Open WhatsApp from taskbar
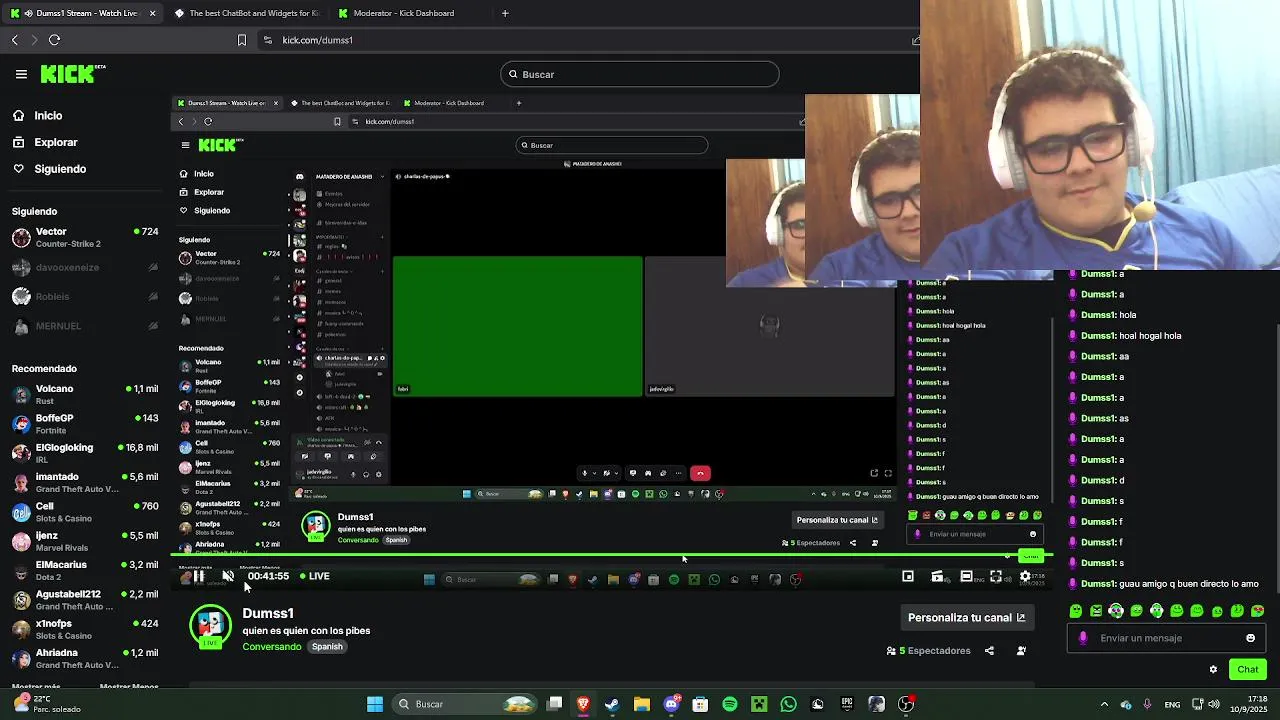This screenshot has width=1280, height=720. [x=788, y=704]
